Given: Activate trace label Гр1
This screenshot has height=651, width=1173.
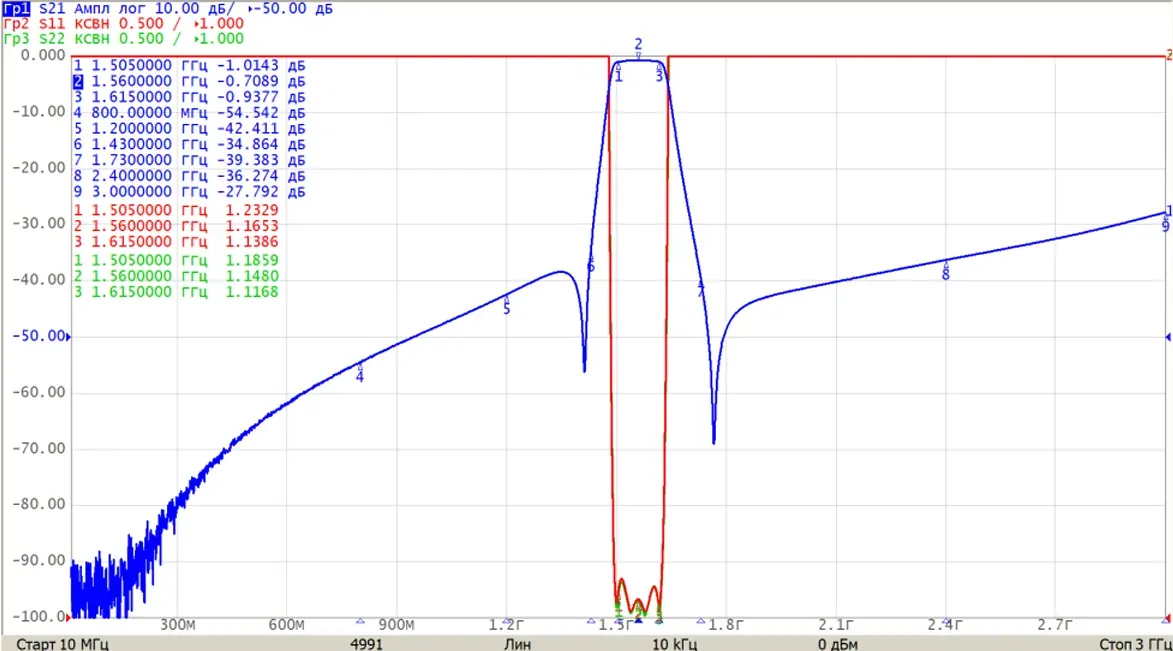Looking at the screenshot, I should (x=16, y=8).
